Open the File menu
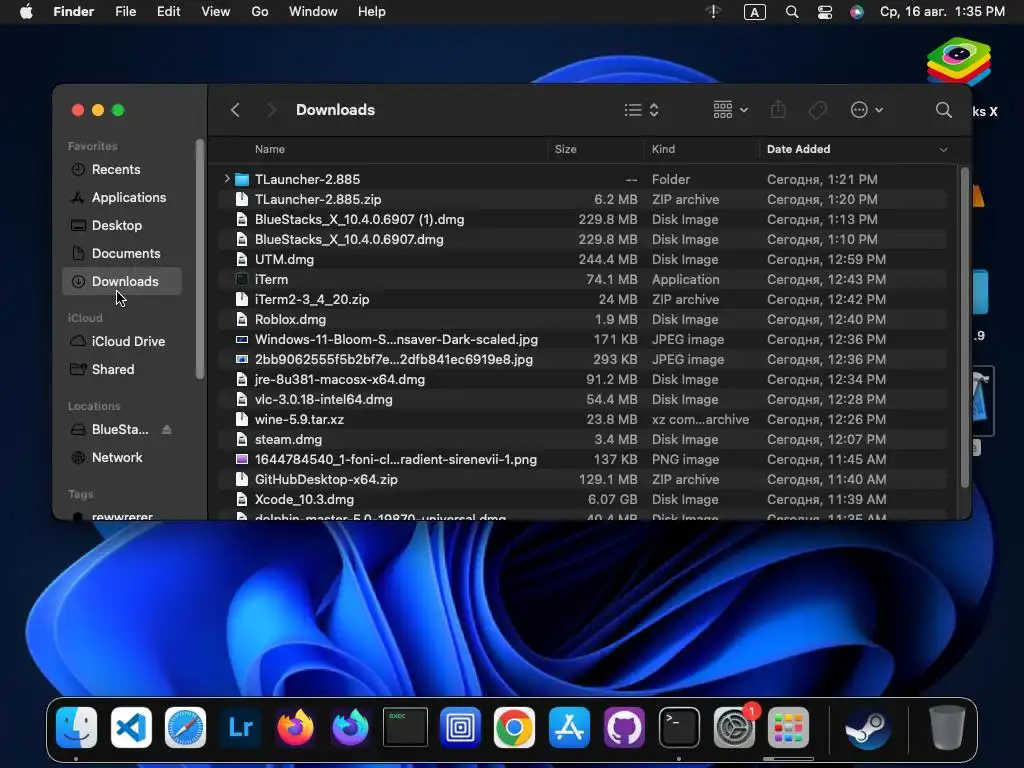 coord(125,12)
